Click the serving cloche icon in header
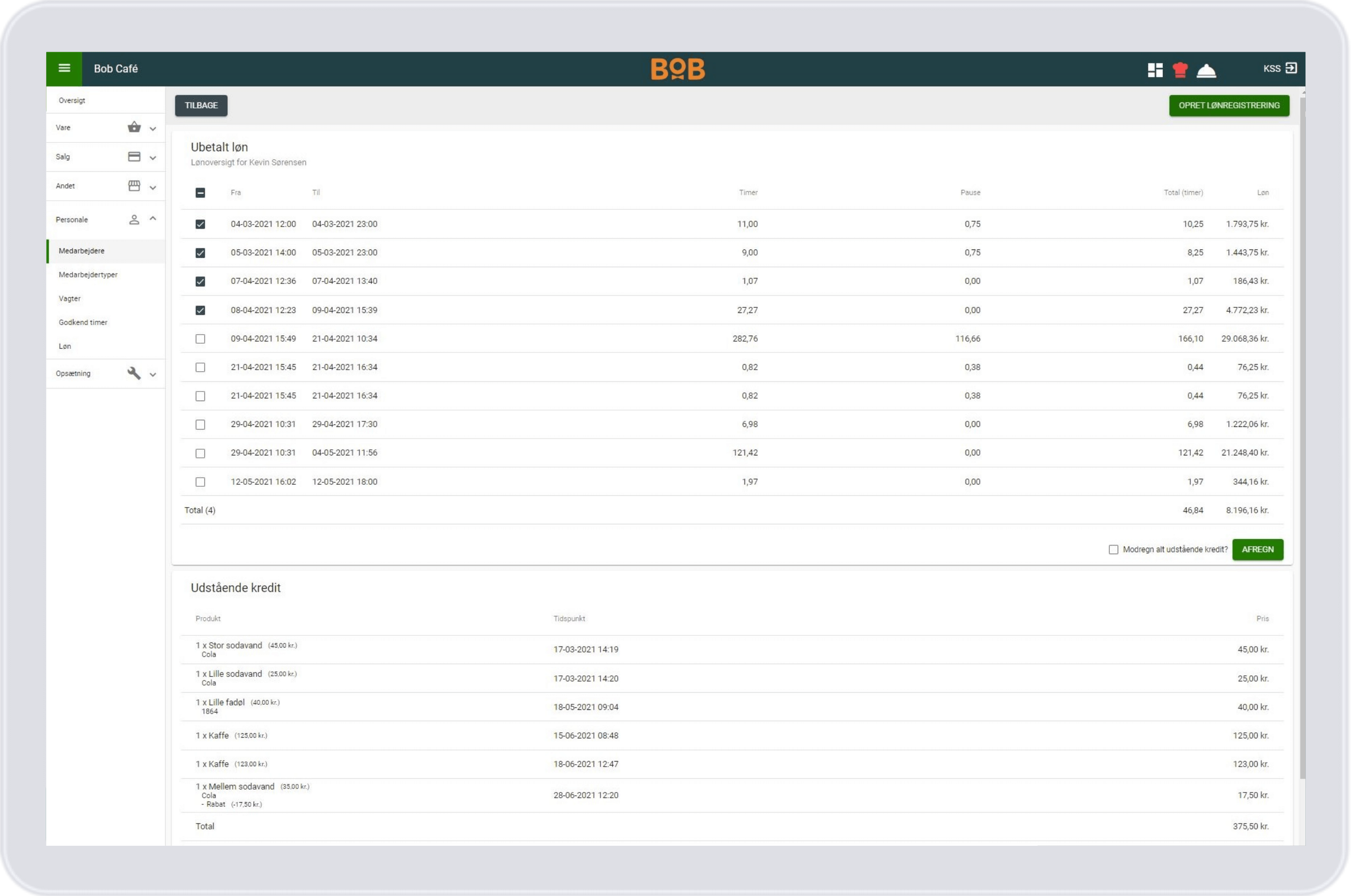The width and height of the screenshot is (1352, 896). (x=1206, y=70)
